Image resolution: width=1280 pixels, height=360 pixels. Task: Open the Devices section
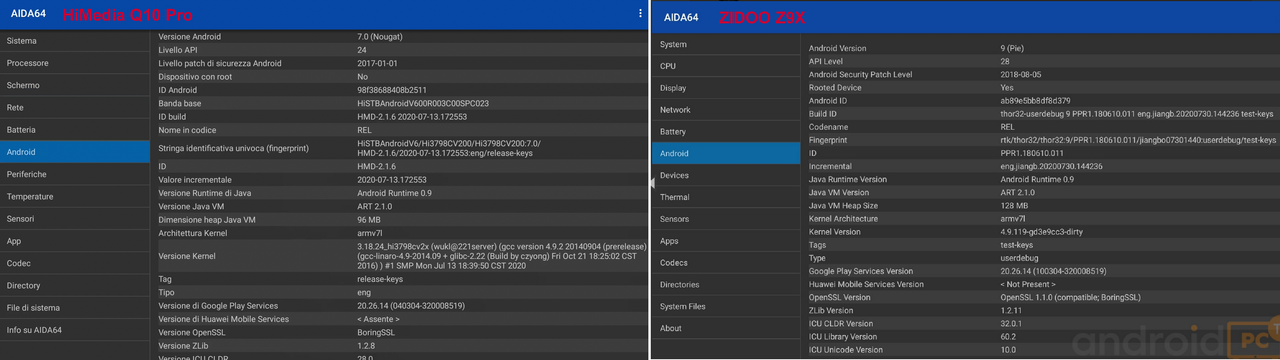[x=725, y=175]
